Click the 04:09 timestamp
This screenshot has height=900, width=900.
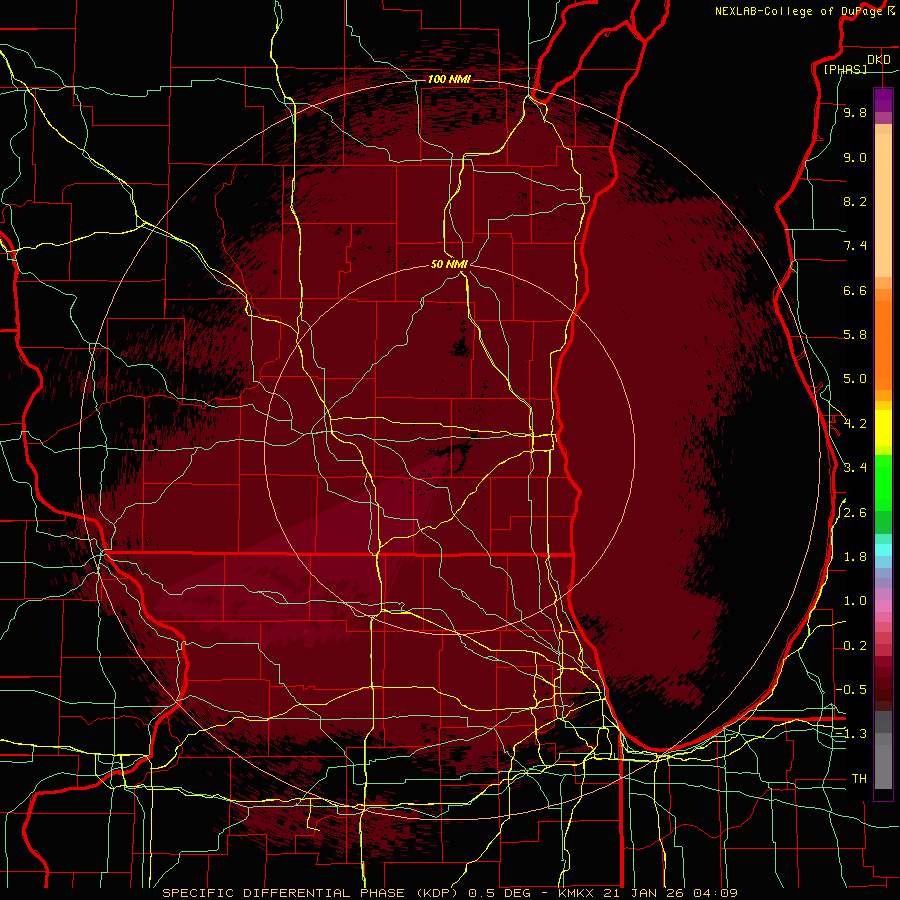tap(715, 893)
